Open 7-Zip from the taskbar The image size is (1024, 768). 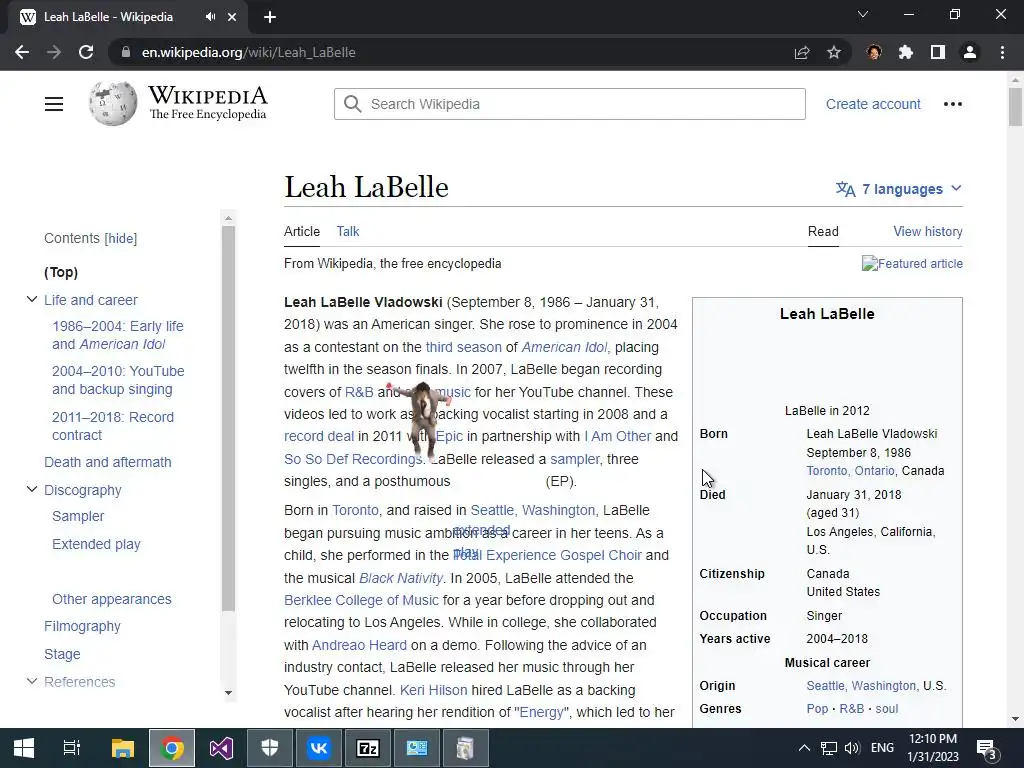(368, 748)
